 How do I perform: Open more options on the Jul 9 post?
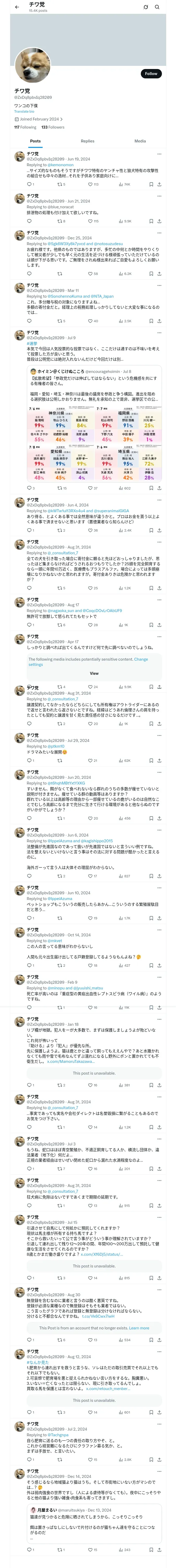point(159,333)
